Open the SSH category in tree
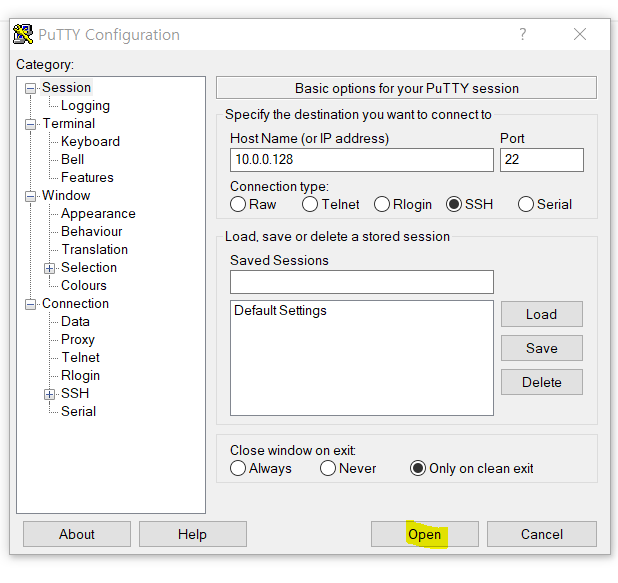 click(x=75, y=393)
